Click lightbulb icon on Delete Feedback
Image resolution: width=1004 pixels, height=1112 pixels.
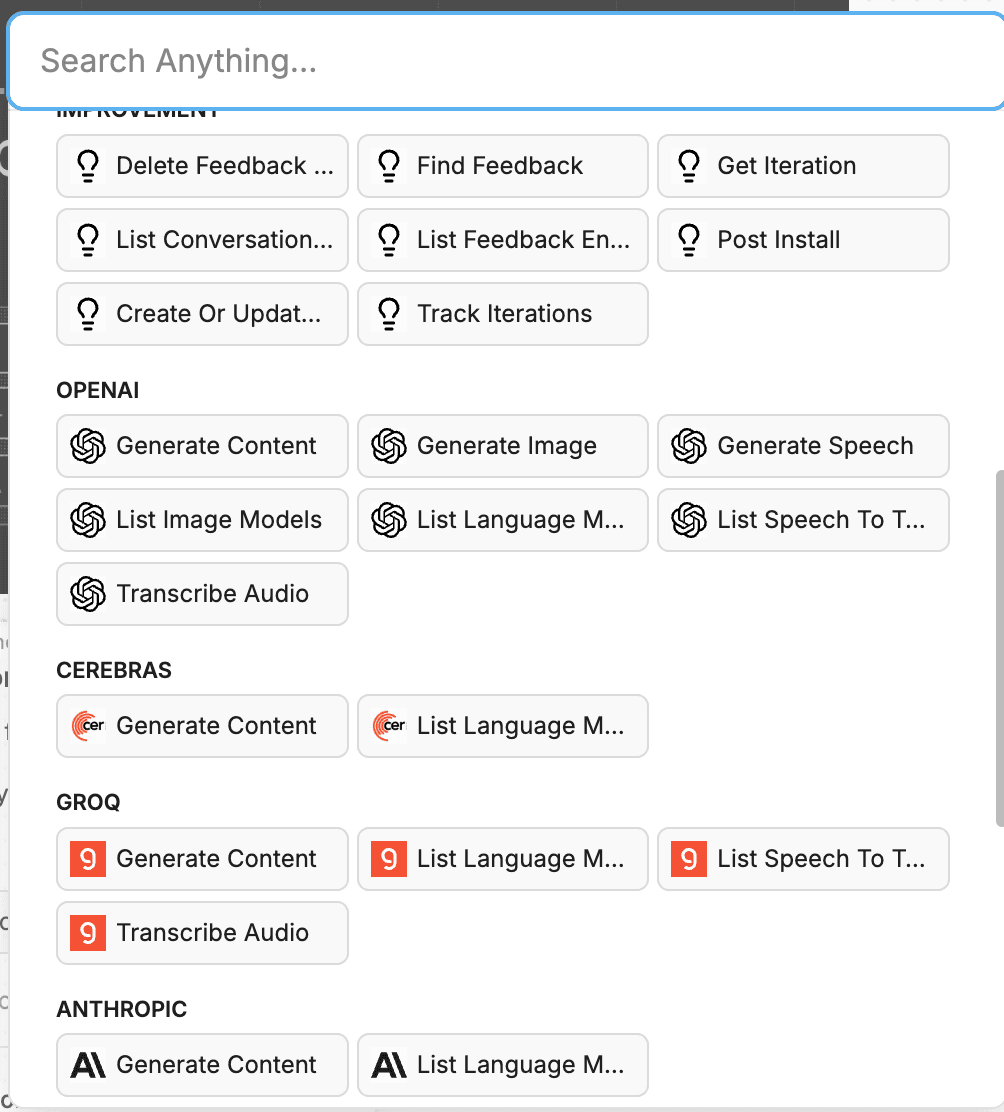(88, 166)
